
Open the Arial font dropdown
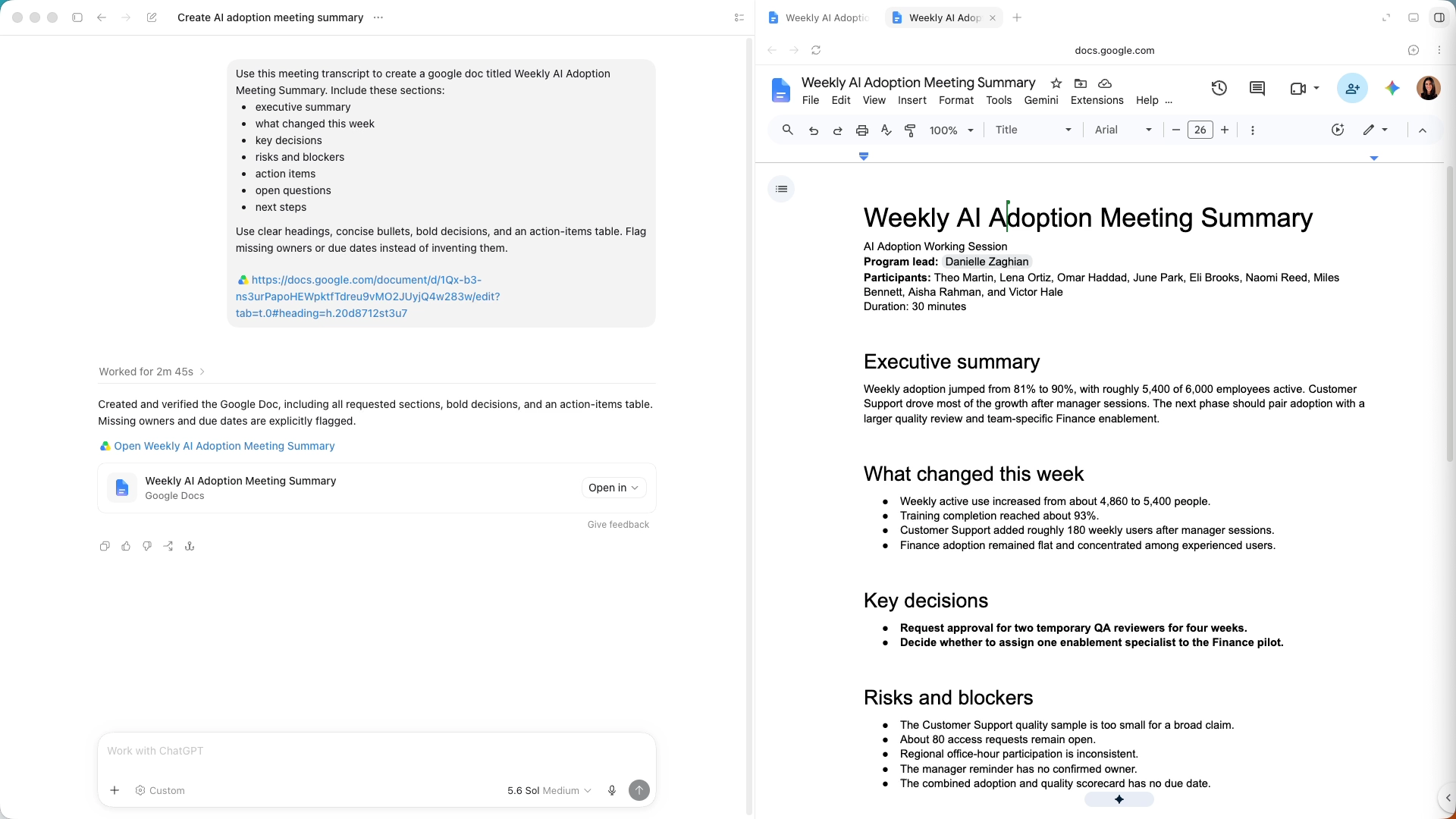[1123, 130]
